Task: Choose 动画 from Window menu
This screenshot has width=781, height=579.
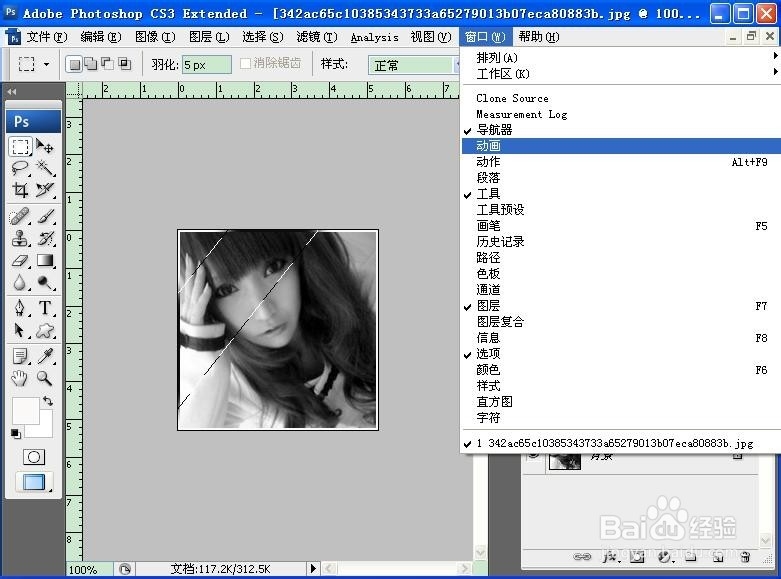Action: tap(621, 146)
